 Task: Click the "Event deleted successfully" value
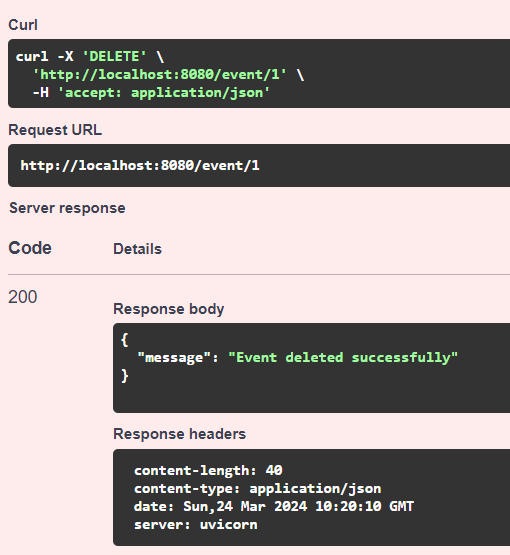(x=343, y=357)
